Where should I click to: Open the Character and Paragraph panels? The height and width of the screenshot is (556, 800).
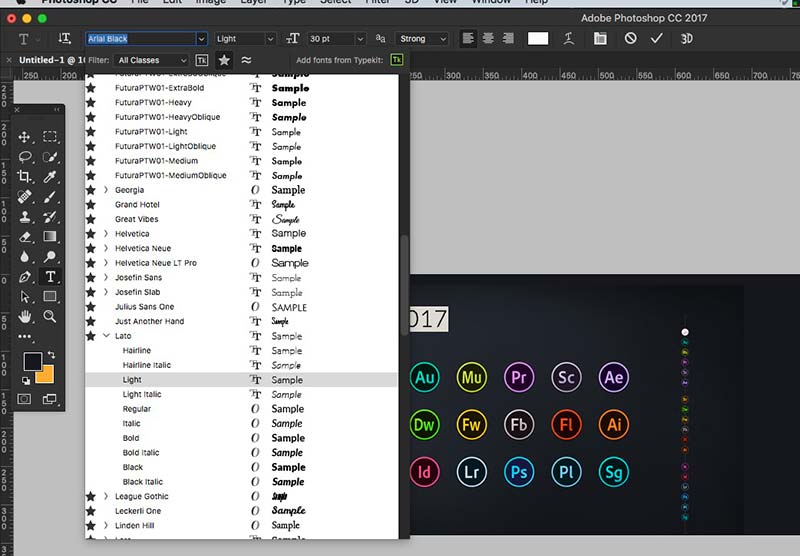click(600, 38)
